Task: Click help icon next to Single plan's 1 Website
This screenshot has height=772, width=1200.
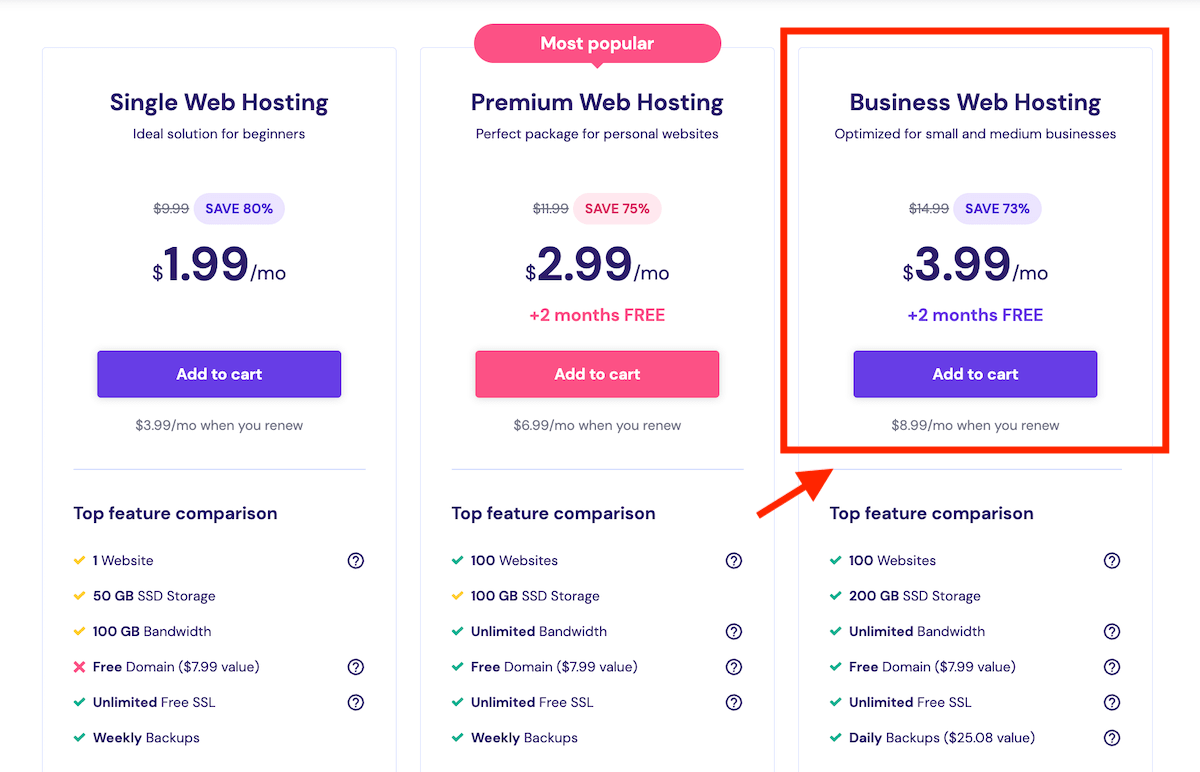Action: point(355,561)
